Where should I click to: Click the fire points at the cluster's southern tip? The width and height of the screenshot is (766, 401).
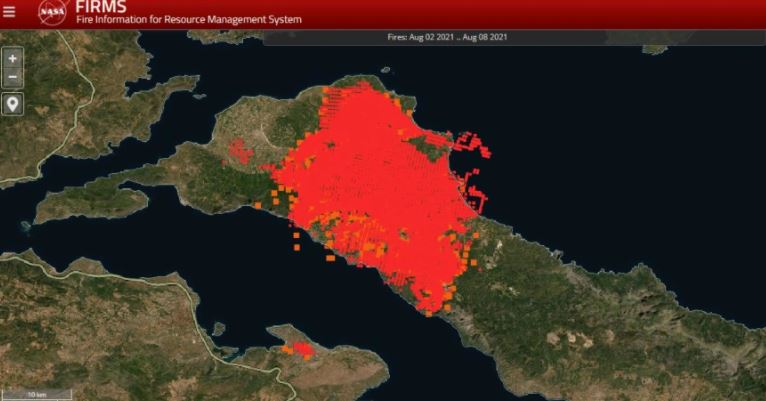pyautogui.click(x=432, y=300)
